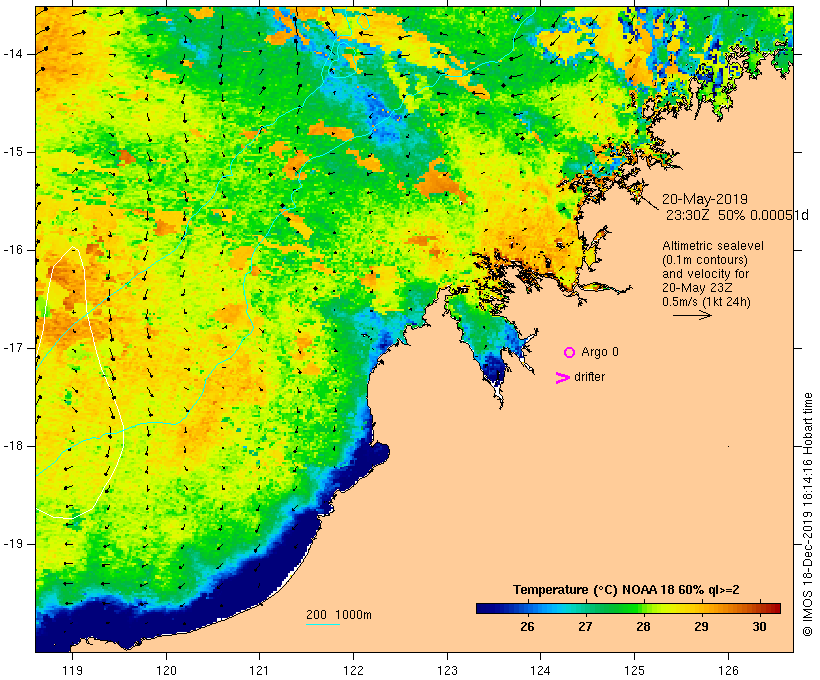The width and height of the screenshot is (820, 680).
Task: Click the colorbar tick label '29'
Action: coord(701,627)
